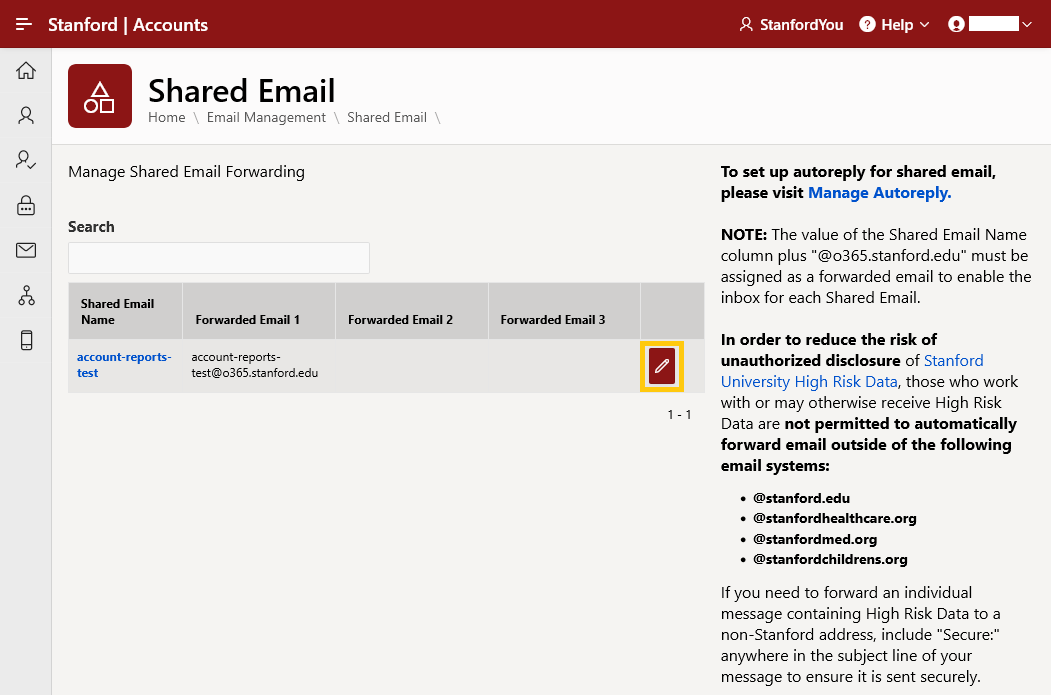Click the 1 - 1 pagination text

coord(679,415)
